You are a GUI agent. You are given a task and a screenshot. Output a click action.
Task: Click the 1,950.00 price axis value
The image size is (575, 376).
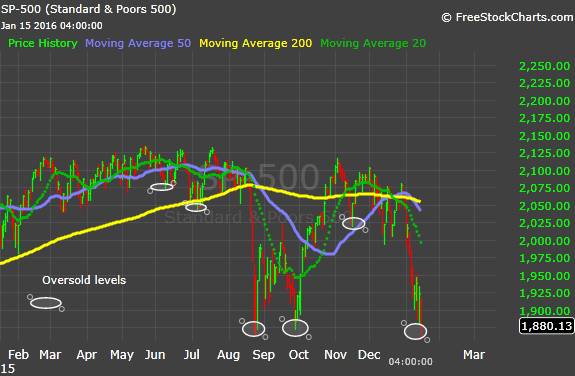(x=545, y=276)
